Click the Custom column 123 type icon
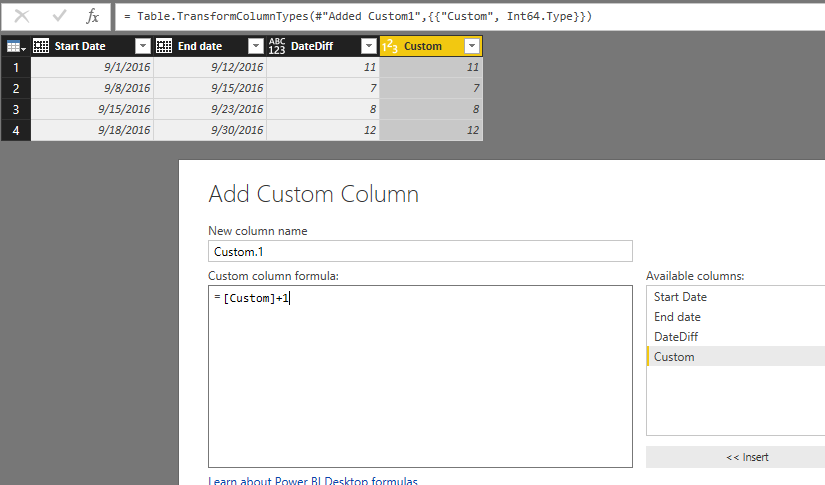Viewport: 825px width, 485px height. point(389,46)
